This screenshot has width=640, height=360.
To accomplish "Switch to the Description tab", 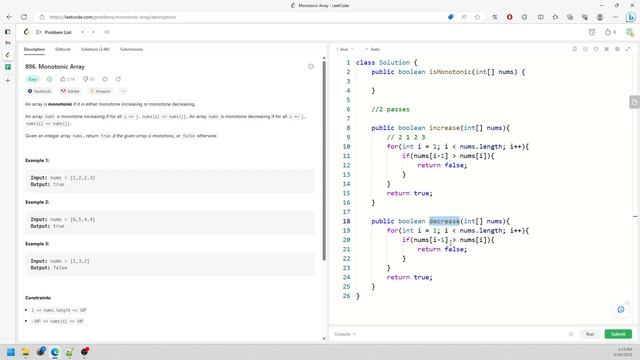I will click(34, 49).
